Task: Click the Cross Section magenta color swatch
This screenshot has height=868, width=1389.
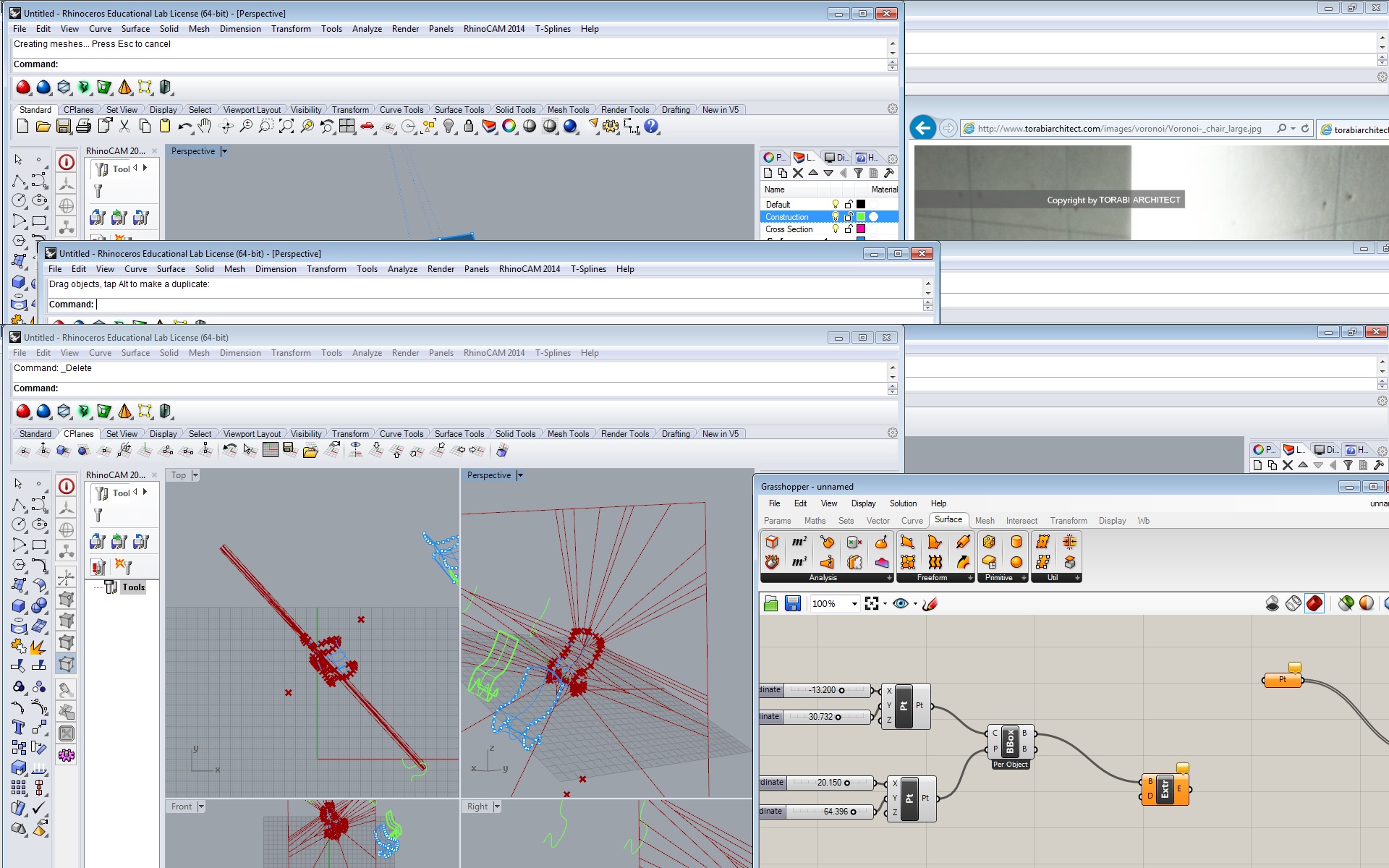Action: click(861, 229)
